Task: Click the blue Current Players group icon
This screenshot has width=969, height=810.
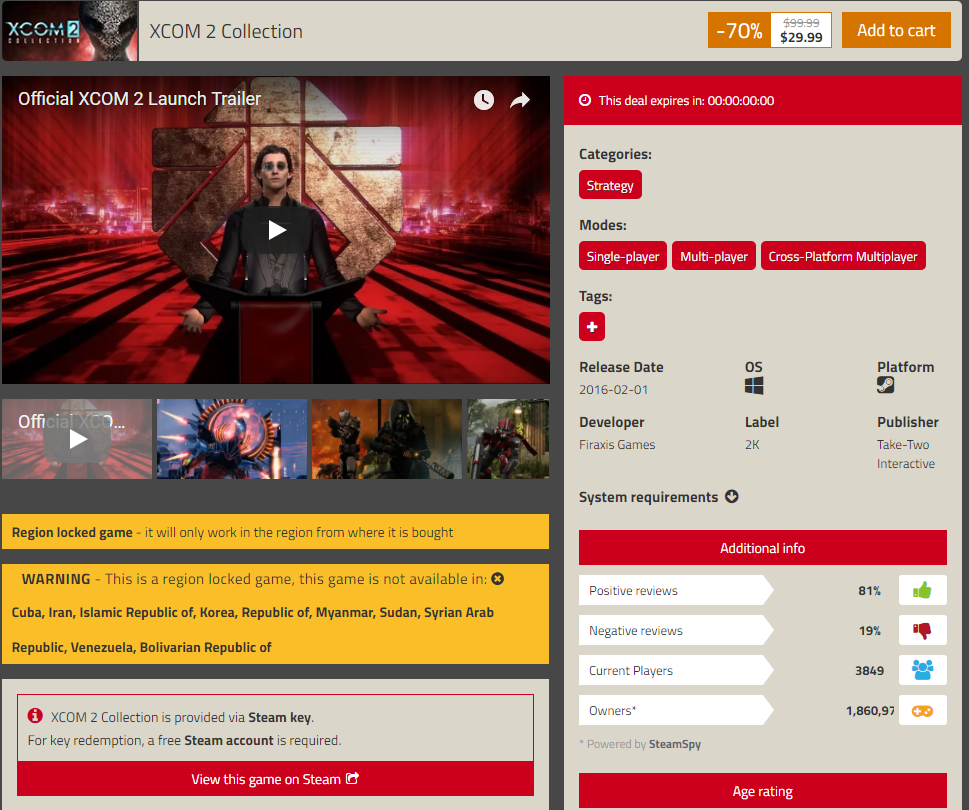Action: click(x=923, y=670)
